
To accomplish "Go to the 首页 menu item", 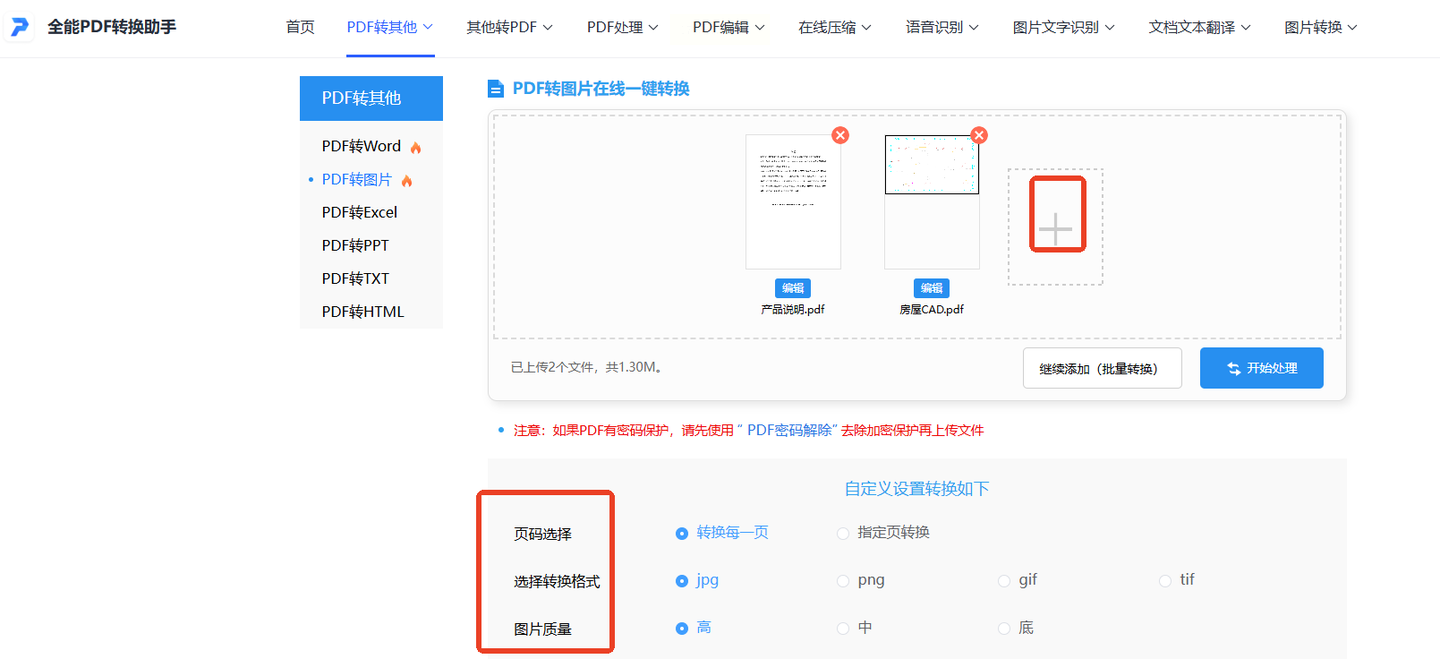I will (300, 27).
